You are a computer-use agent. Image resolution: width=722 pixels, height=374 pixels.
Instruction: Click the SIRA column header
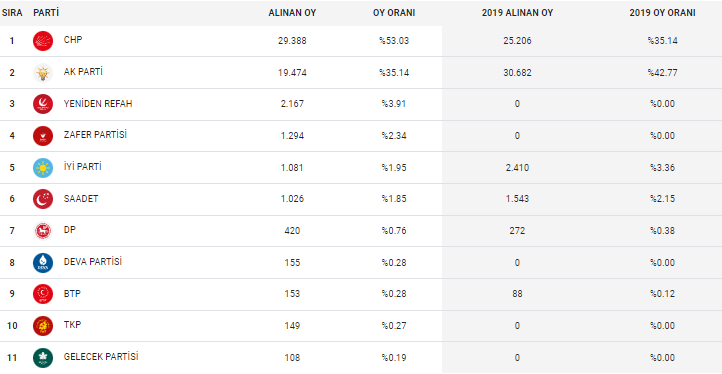click(12, 13)
